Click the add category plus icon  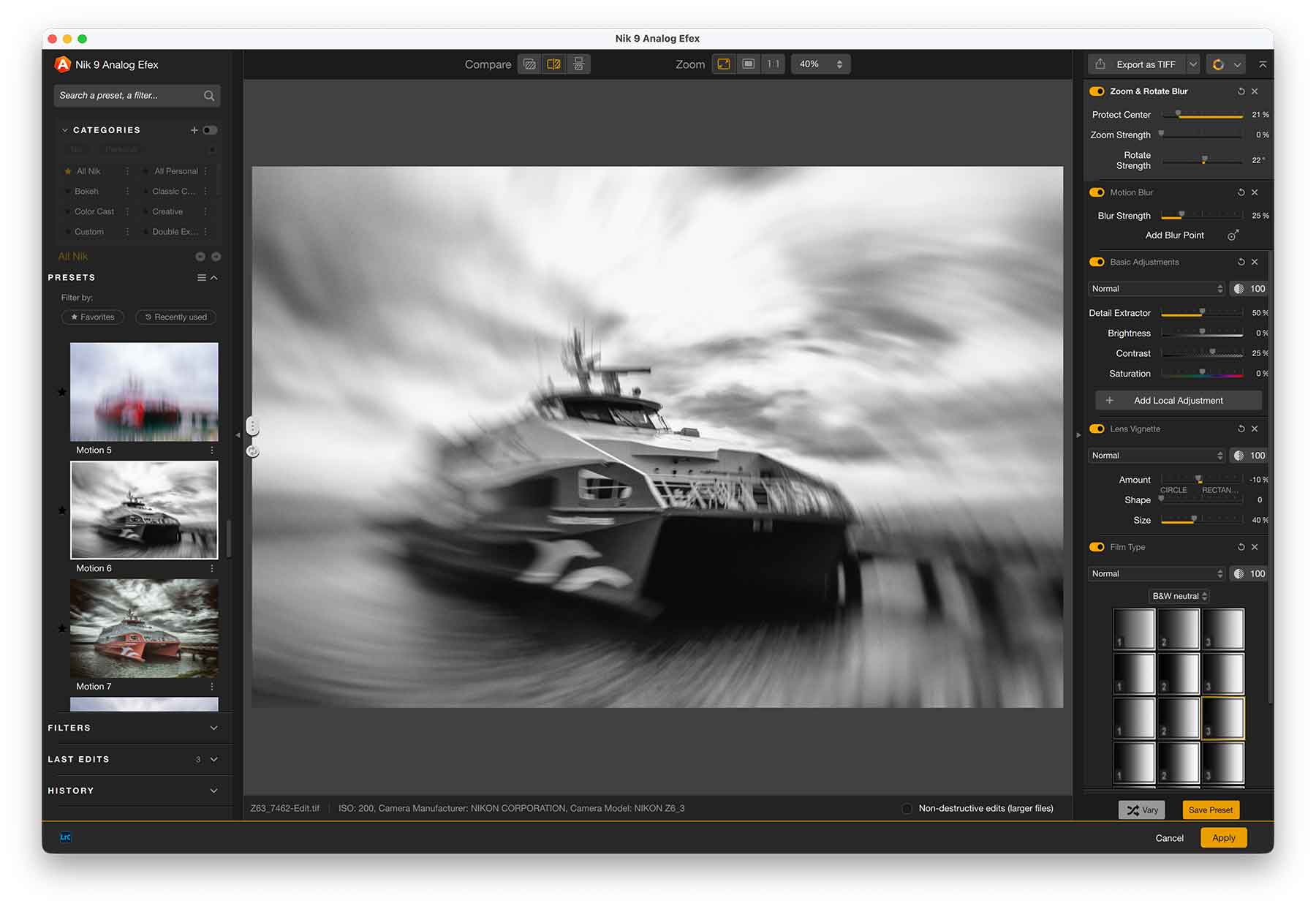[194, 130]
